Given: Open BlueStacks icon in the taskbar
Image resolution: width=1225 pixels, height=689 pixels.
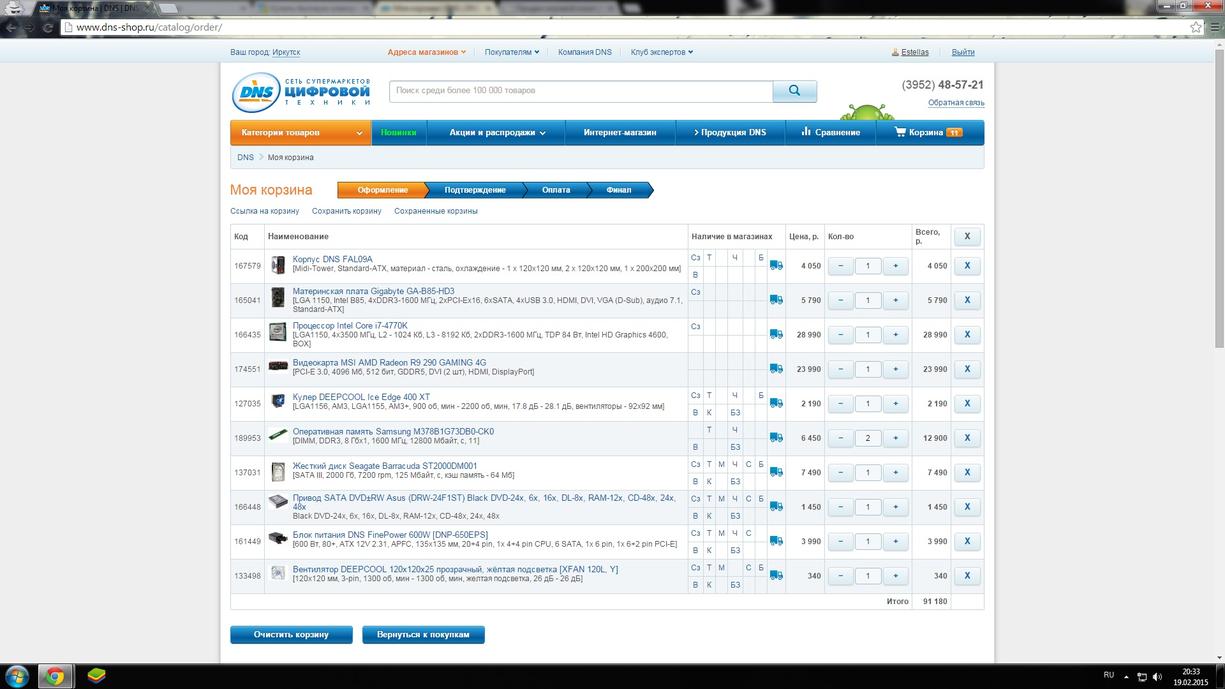Looking at the screenshot, I should click(97, 676).
